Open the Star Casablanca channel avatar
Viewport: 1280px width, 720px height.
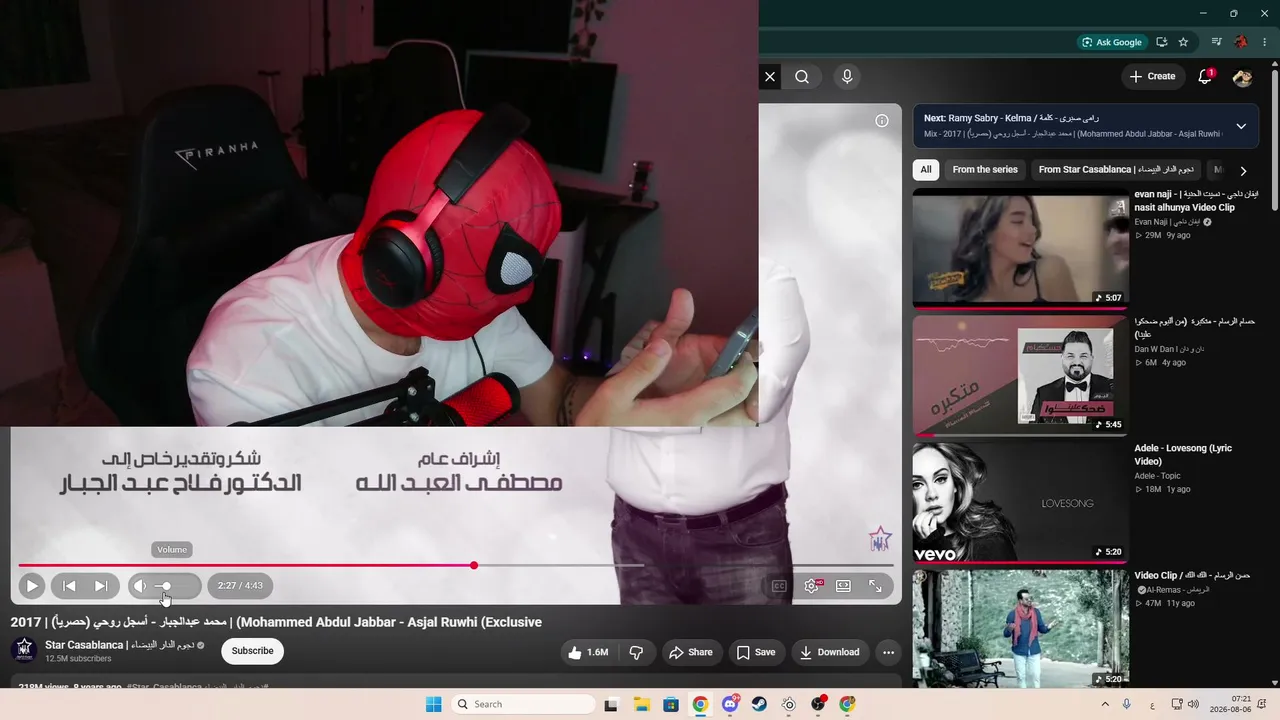pyautogui.click(x=24, y=651)
